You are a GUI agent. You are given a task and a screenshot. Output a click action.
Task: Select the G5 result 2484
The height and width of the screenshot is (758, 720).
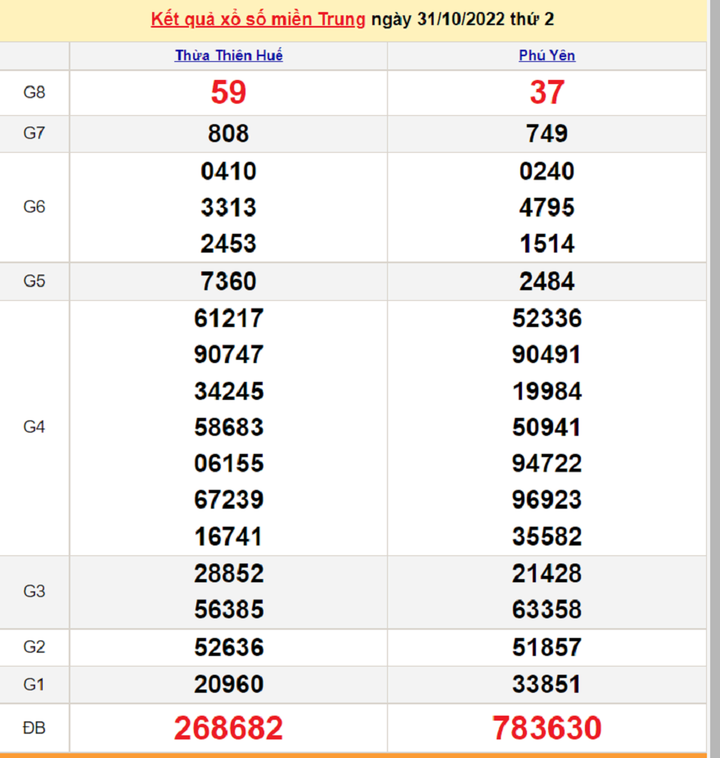point(547,281)
